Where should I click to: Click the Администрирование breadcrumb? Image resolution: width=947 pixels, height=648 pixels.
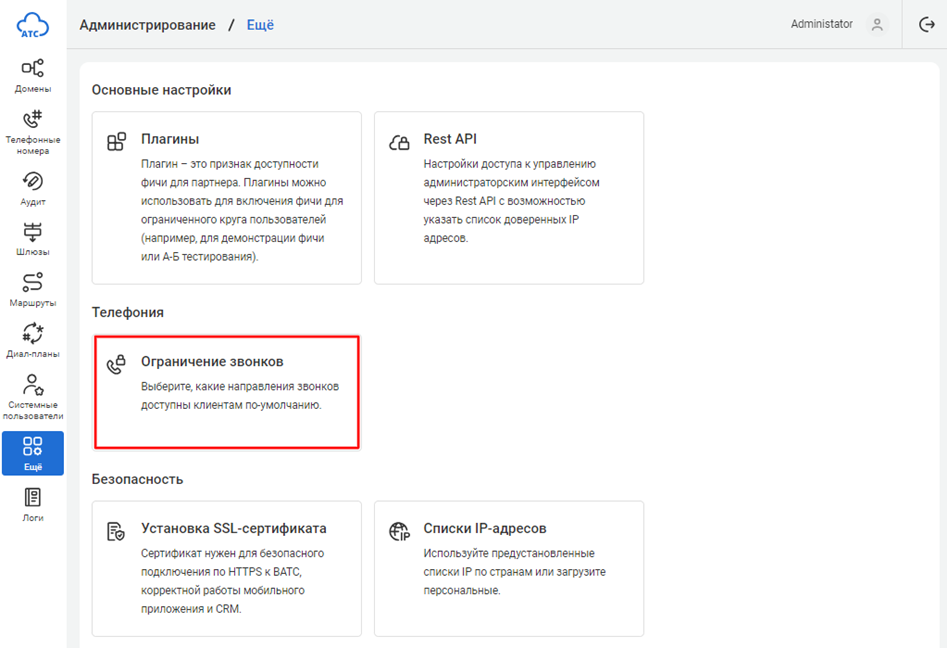coord(148,25)
